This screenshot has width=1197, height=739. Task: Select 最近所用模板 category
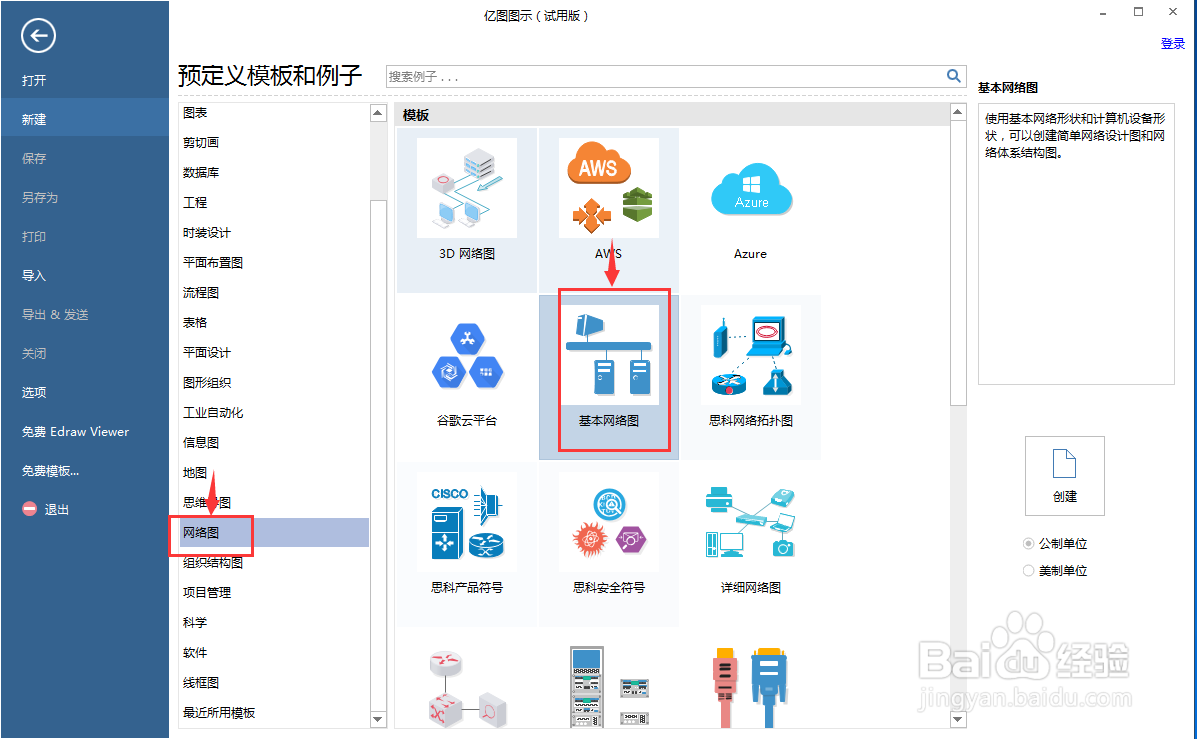[x=219, y=712]
